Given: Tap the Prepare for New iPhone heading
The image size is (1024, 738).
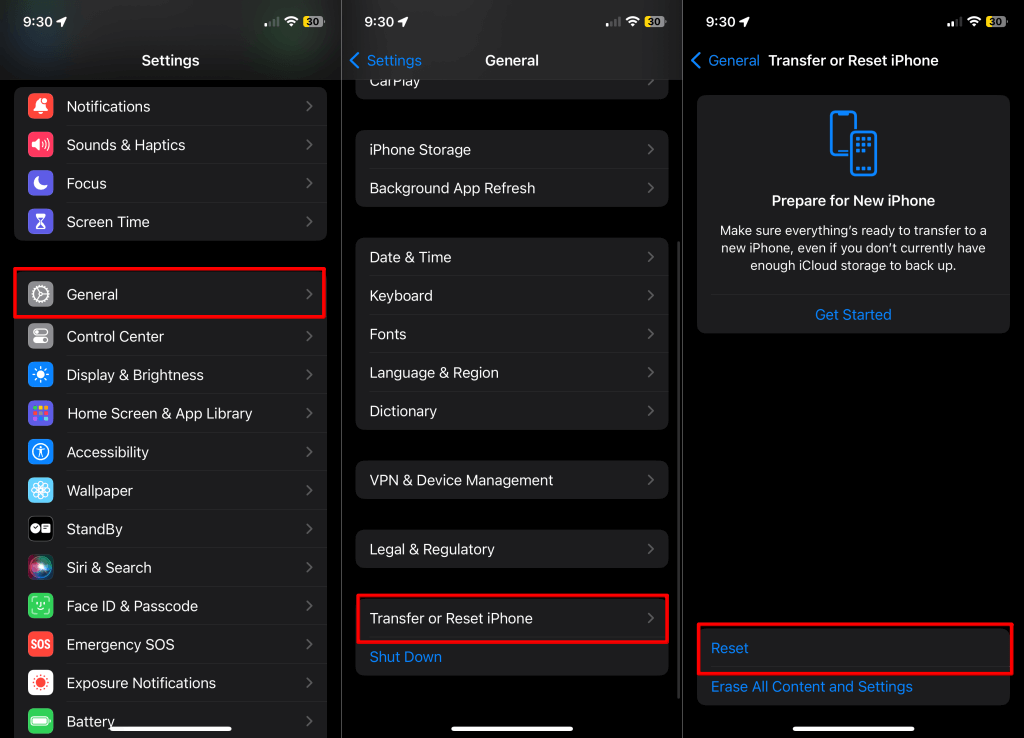Looking at the screenshot, I should click(853, 201).
